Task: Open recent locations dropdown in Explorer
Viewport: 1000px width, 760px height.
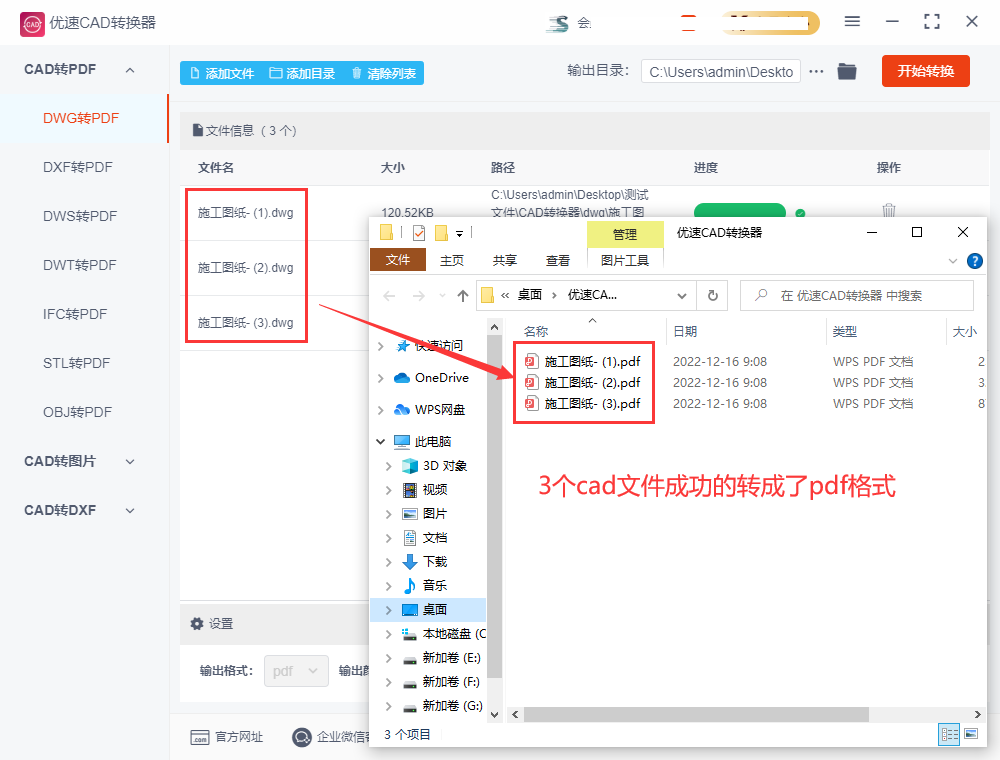Action: pos(442,296)
